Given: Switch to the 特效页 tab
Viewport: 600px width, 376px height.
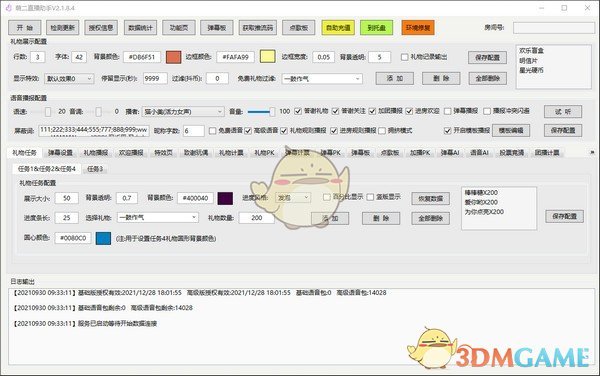Looking at the screenshot, I should click(163, 153).
